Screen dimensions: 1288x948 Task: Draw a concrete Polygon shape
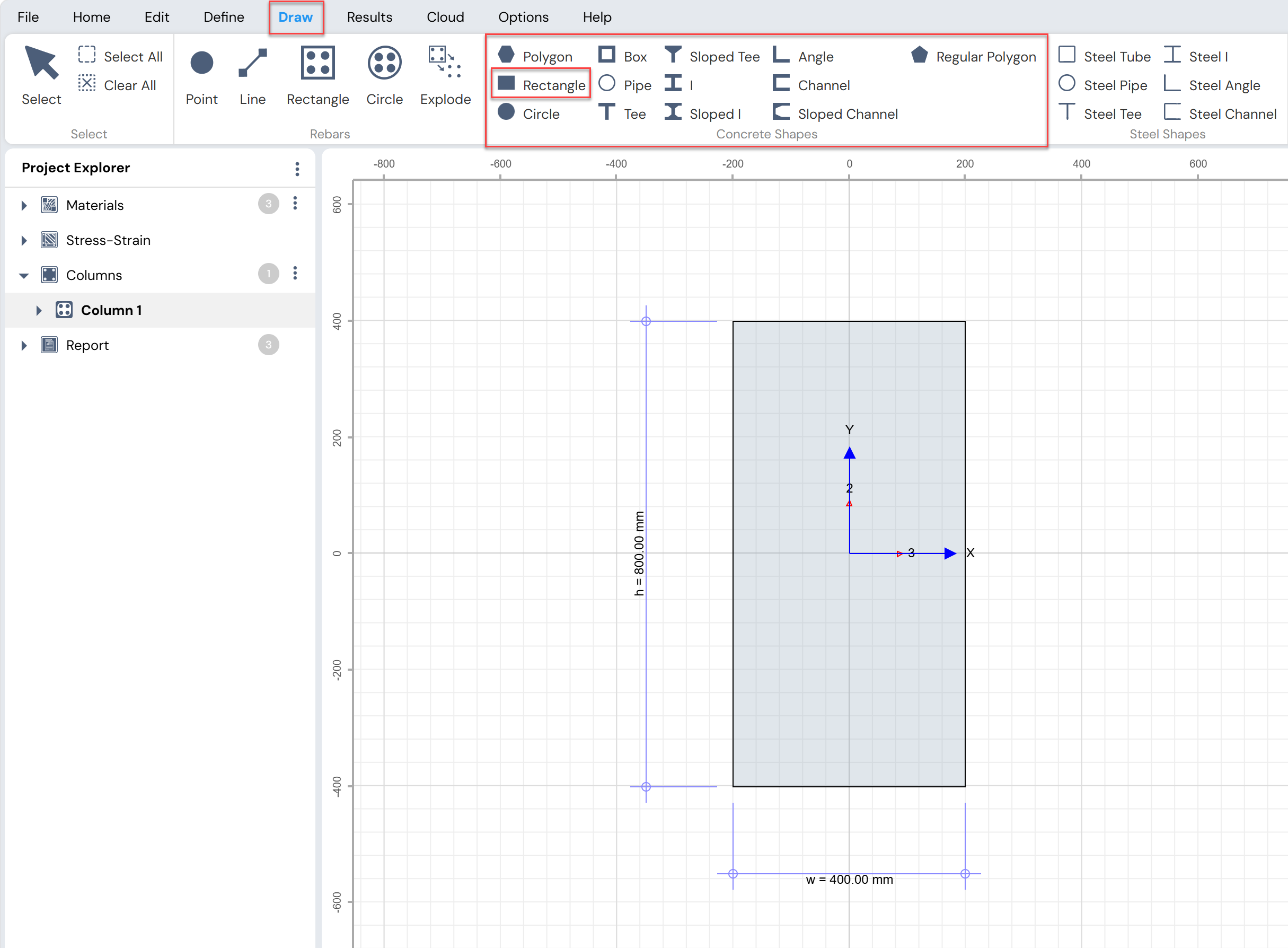click(x=535, y=56)
